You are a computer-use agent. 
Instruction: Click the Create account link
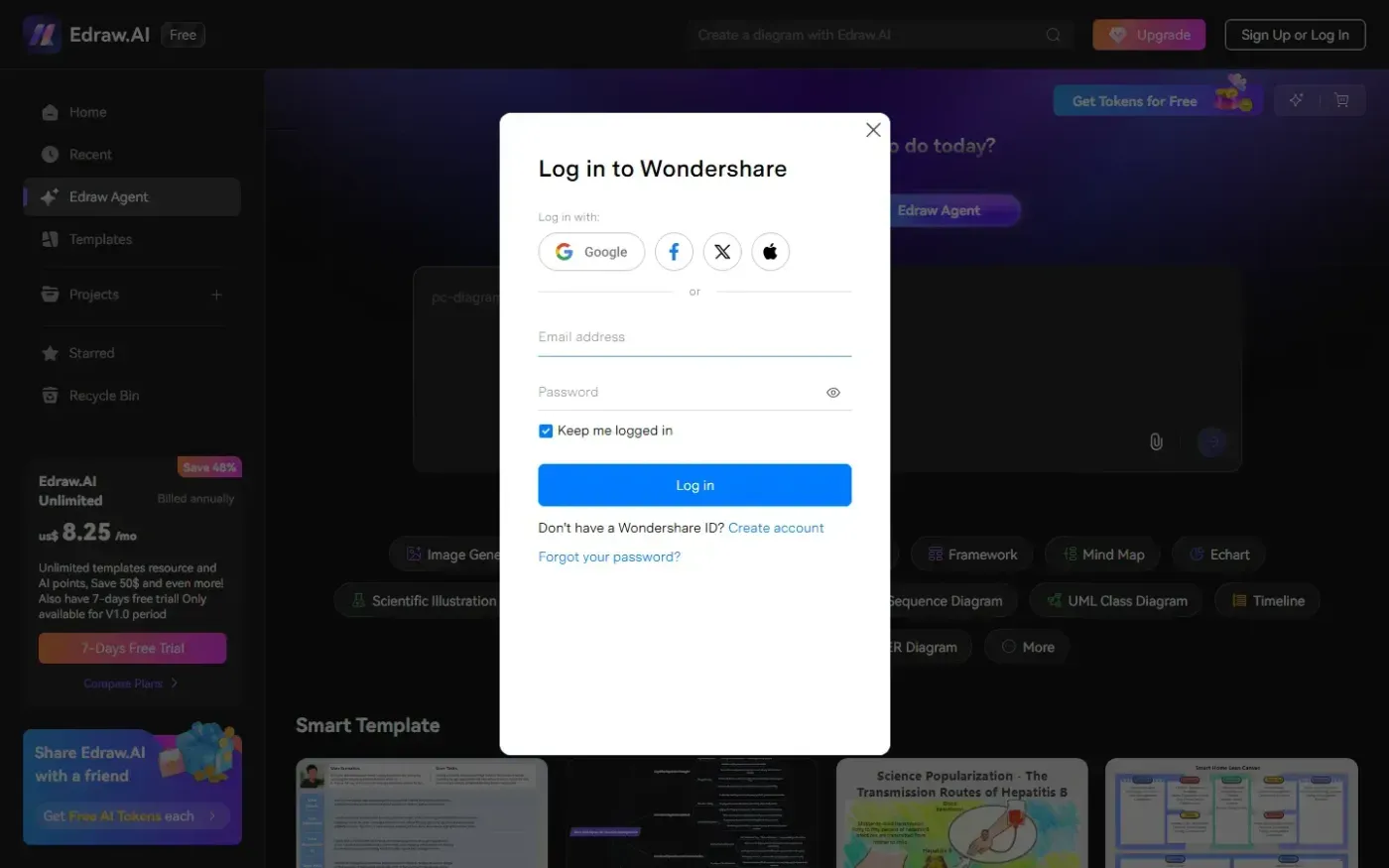pos(776,528)
